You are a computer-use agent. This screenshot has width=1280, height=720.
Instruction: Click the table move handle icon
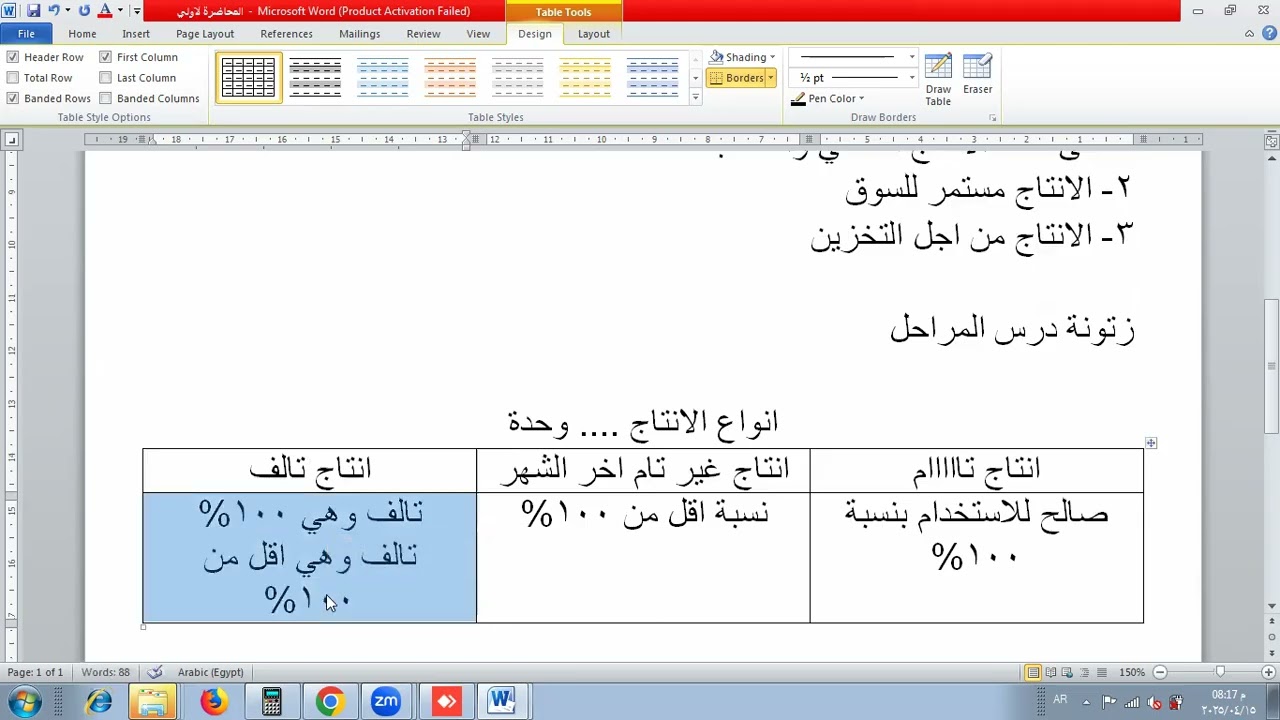coord(1151,443)
